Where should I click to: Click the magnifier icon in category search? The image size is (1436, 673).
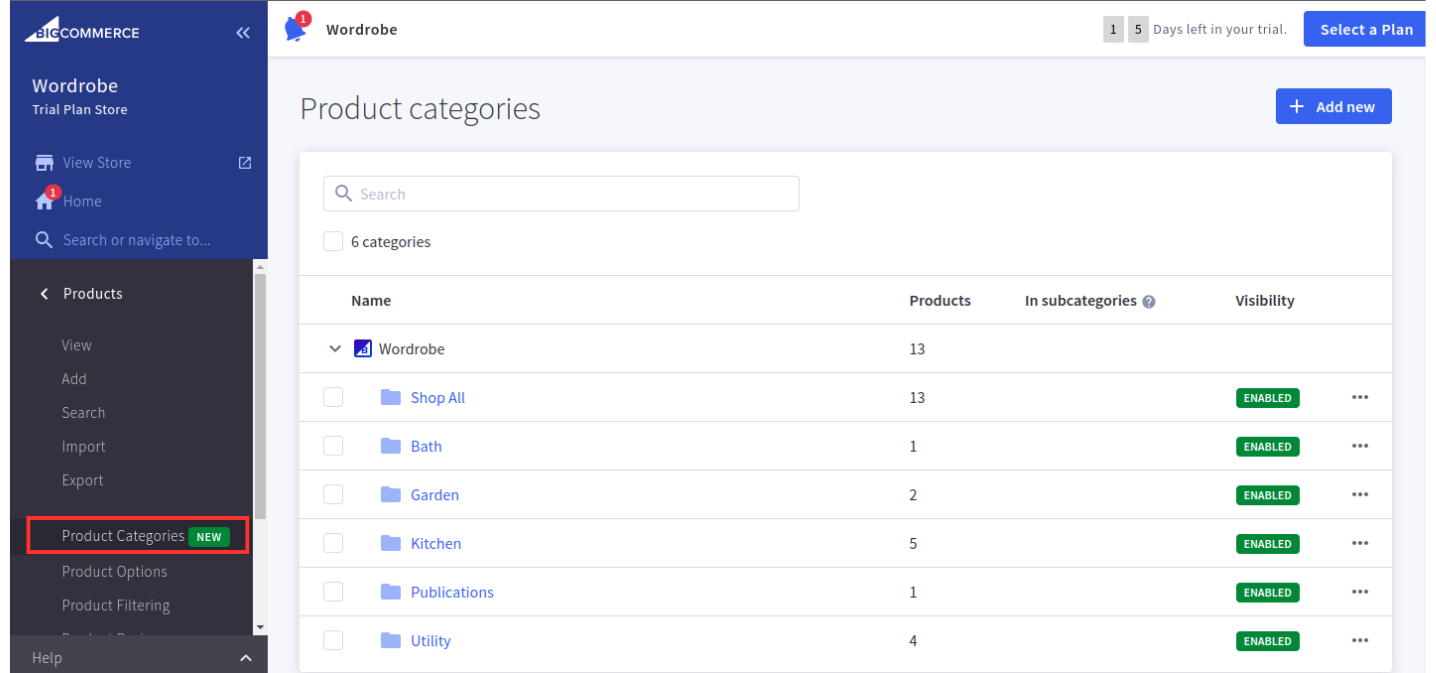343,194
